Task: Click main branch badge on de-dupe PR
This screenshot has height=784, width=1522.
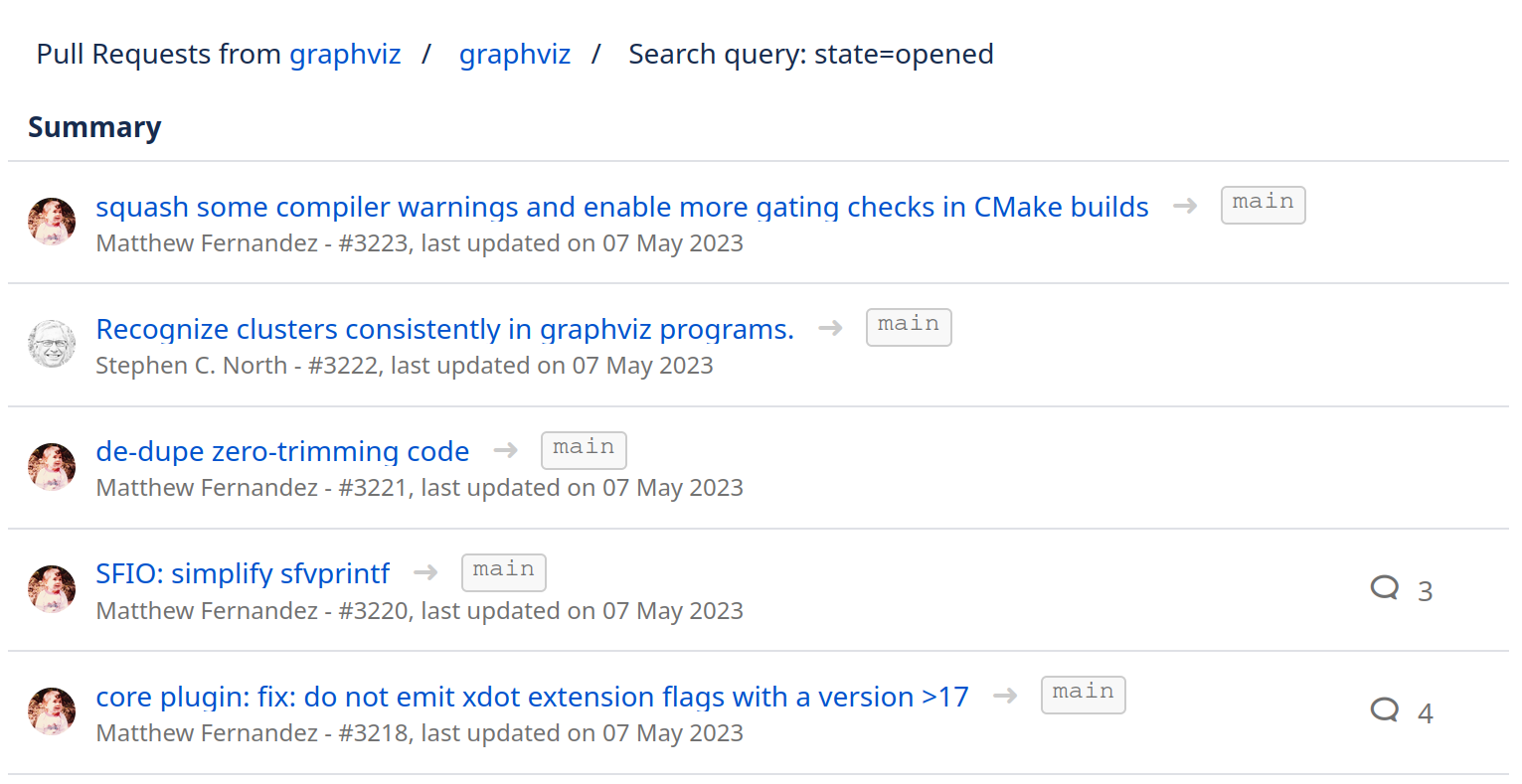Action: coord(584,449)
